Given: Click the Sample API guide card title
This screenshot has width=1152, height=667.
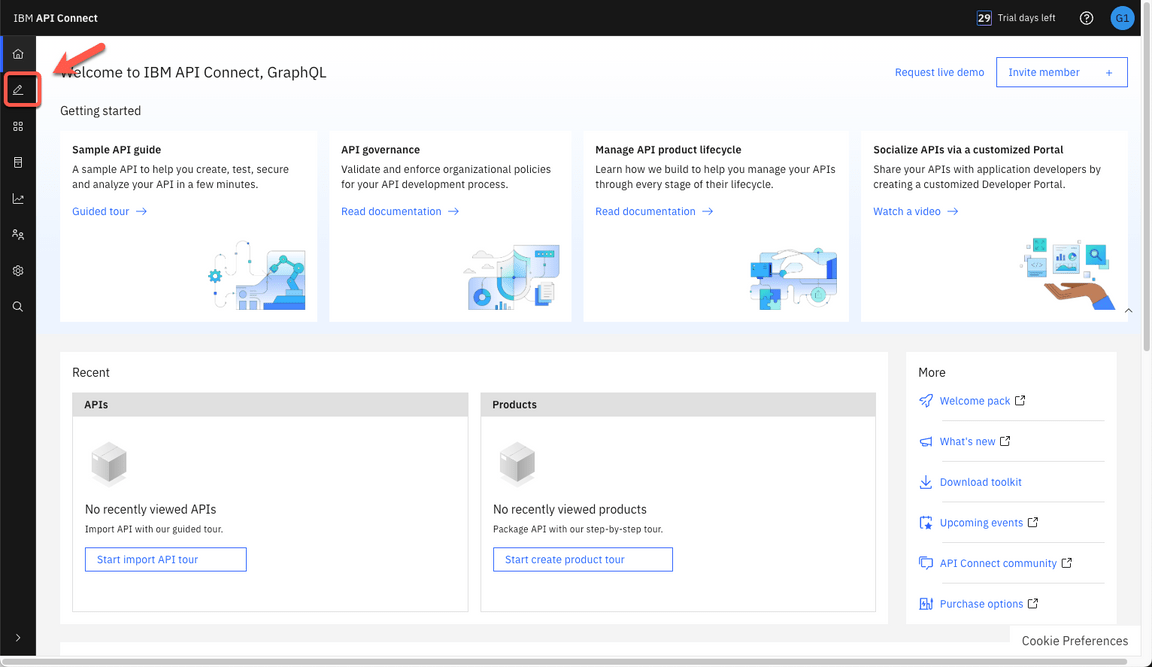Looking at the screenshot, I should [x=116, y=149].
